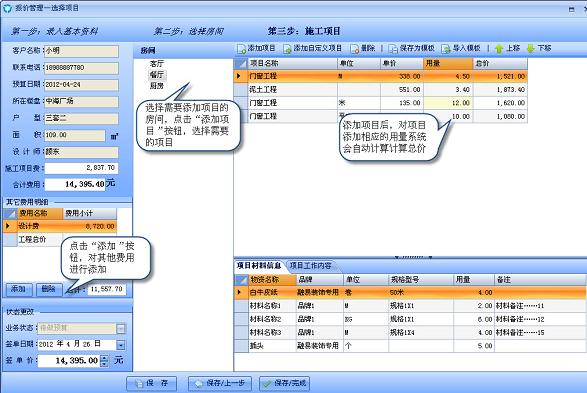
Task: Click the 添加 button under other fees
Action: (x=18, y=289)
